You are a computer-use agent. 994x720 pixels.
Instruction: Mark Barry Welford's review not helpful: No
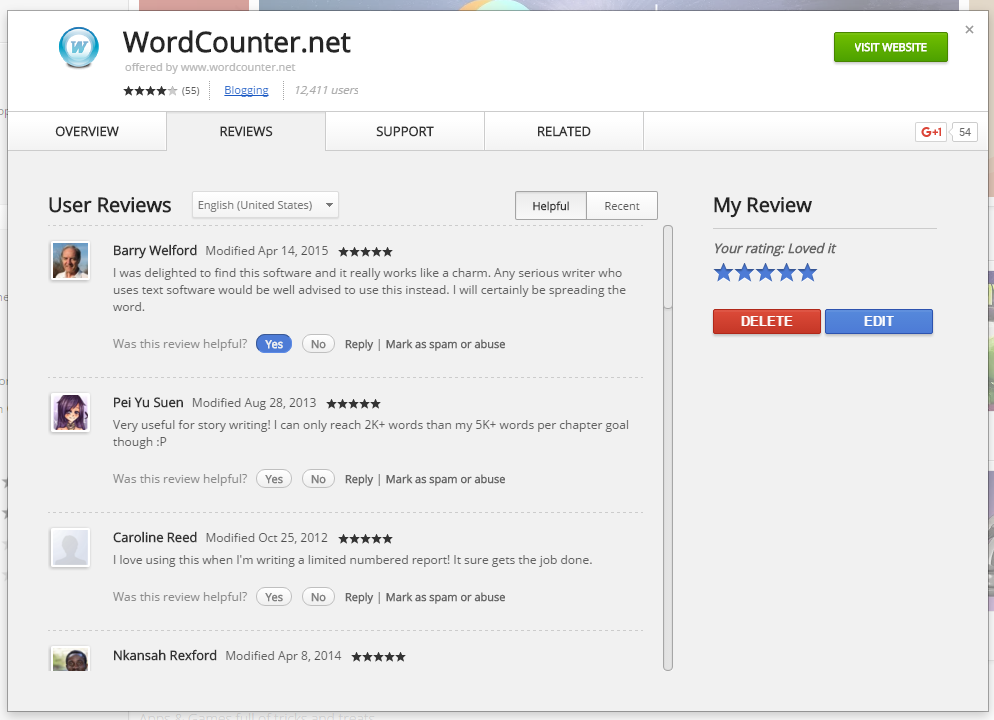point(318,344)
